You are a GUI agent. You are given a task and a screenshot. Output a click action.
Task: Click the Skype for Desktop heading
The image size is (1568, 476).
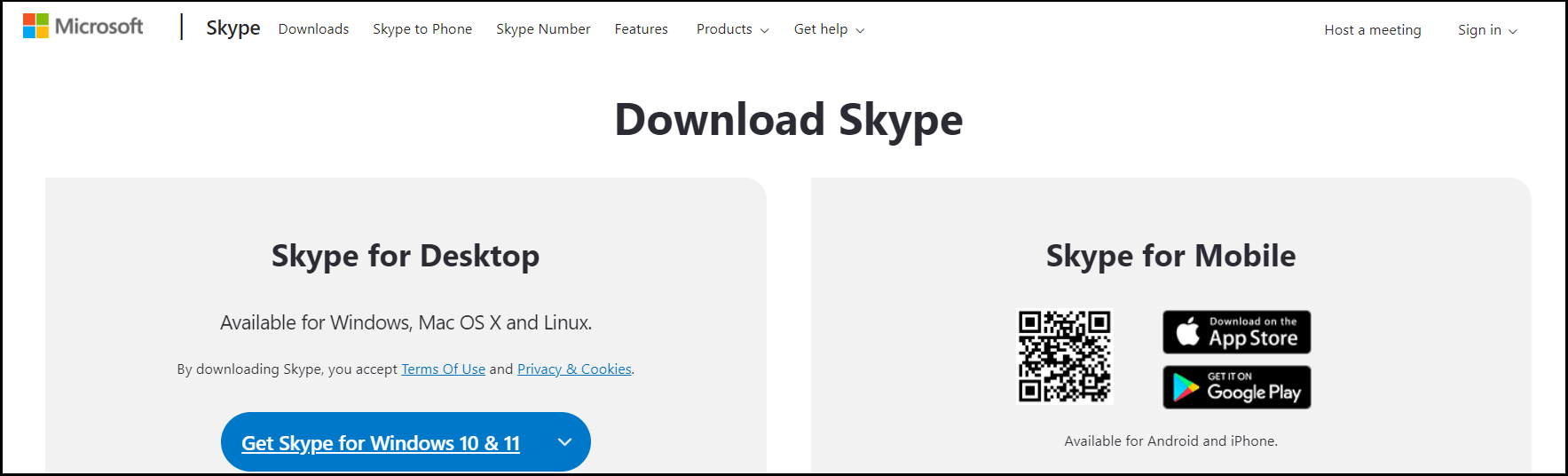(x=406, y=256)
